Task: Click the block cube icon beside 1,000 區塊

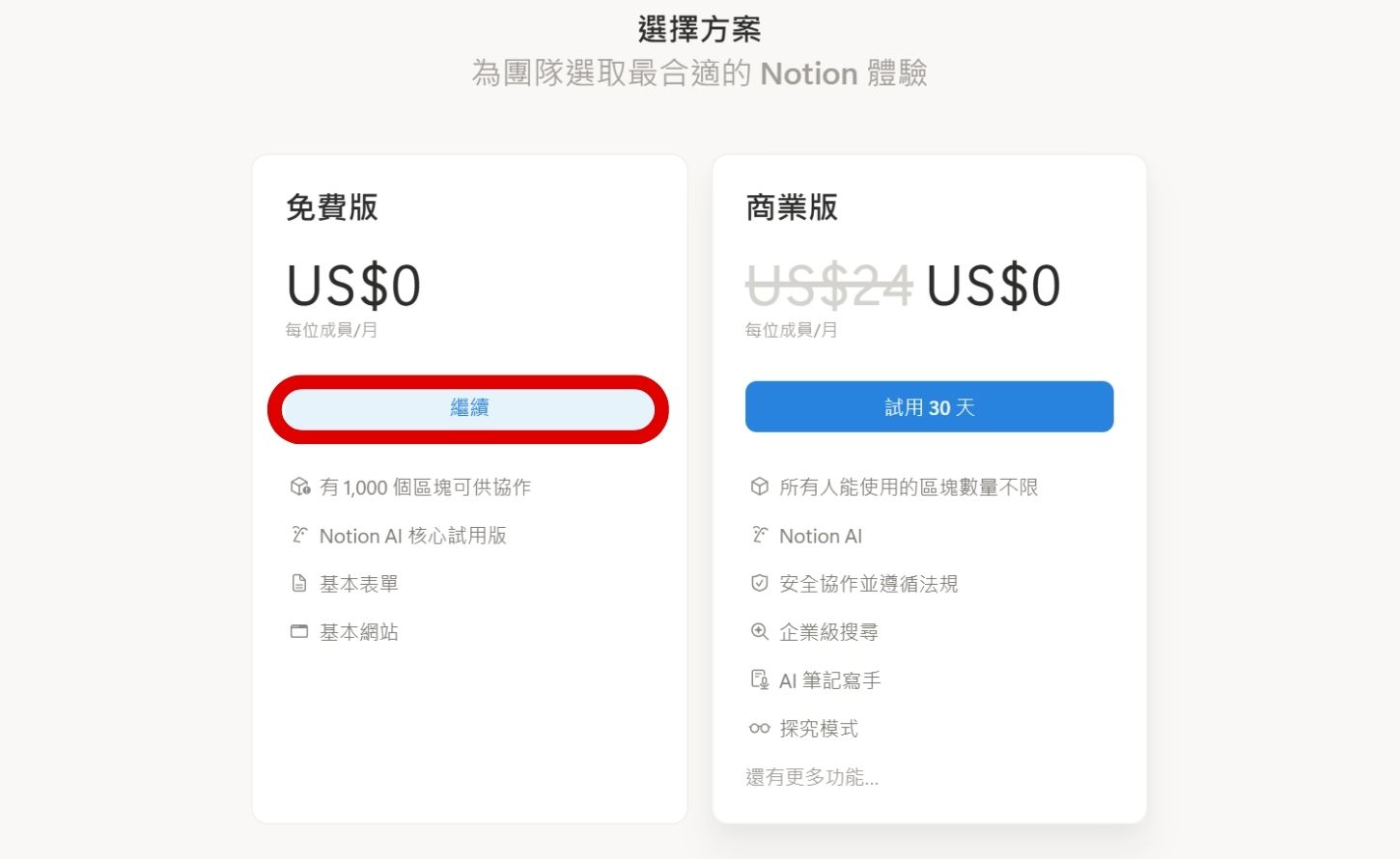Action: tap(299, 486)
